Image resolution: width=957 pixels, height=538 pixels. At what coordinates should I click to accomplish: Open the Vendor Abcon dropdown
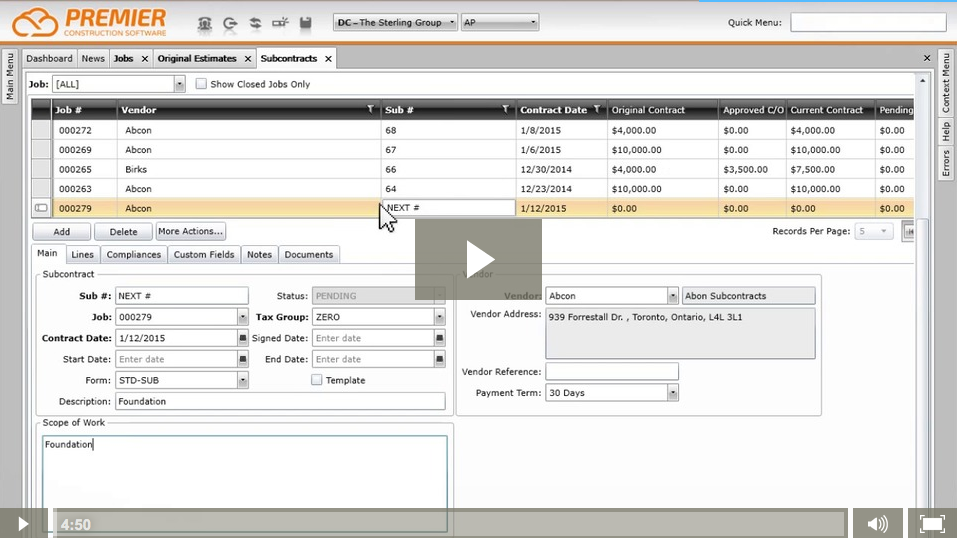coord(672,296)
